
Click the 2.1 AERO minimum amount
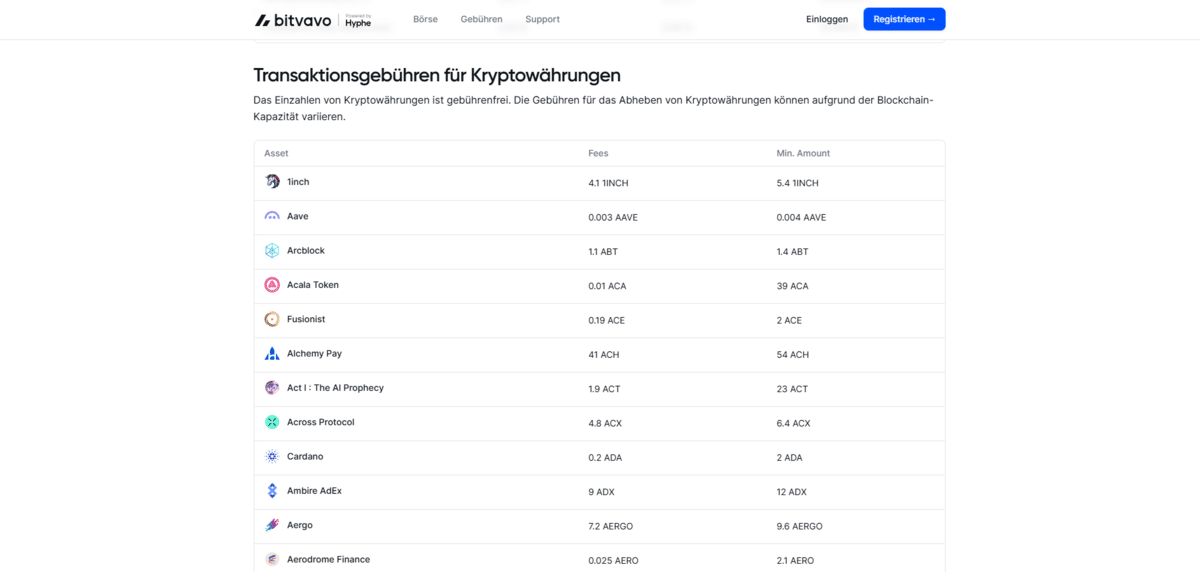point(795,561)
